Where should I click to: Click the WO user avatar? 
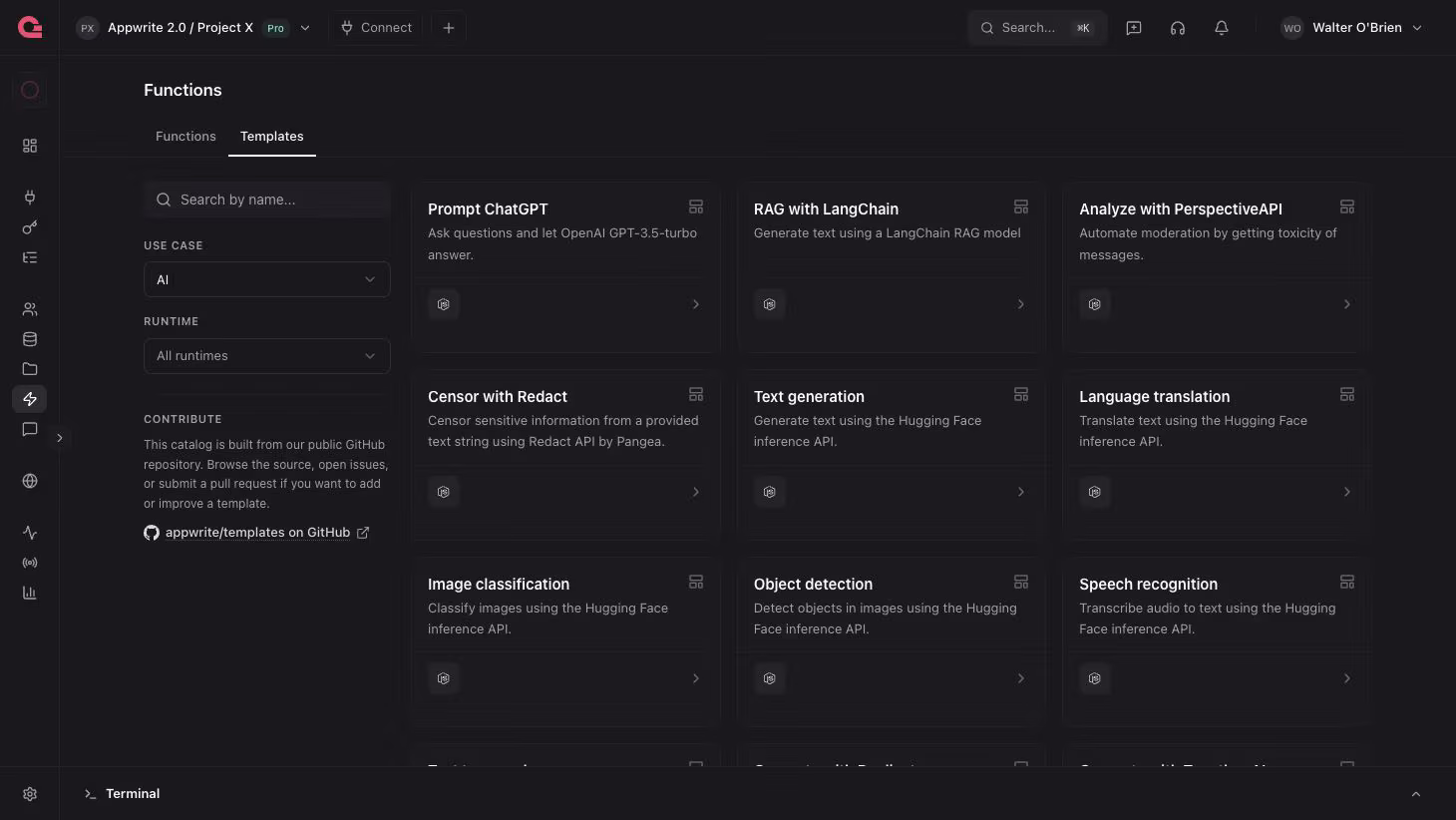pyautogui.click(x=1292, y=28)
